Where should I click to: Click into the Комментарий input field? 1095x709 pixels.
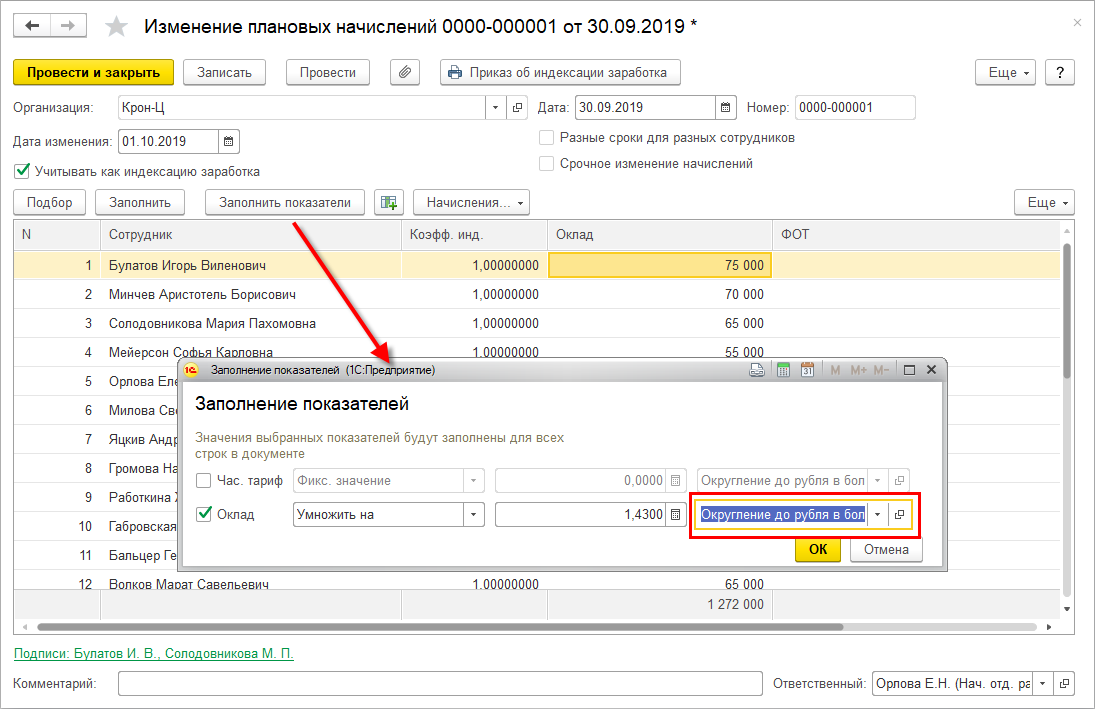(440, 684)
